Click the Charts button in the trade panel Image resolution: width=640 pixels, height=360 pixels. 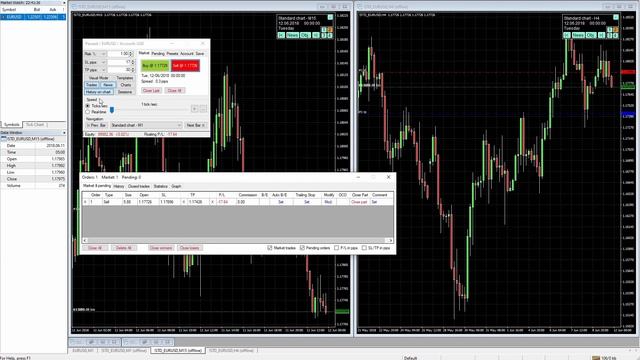point(126,85)
